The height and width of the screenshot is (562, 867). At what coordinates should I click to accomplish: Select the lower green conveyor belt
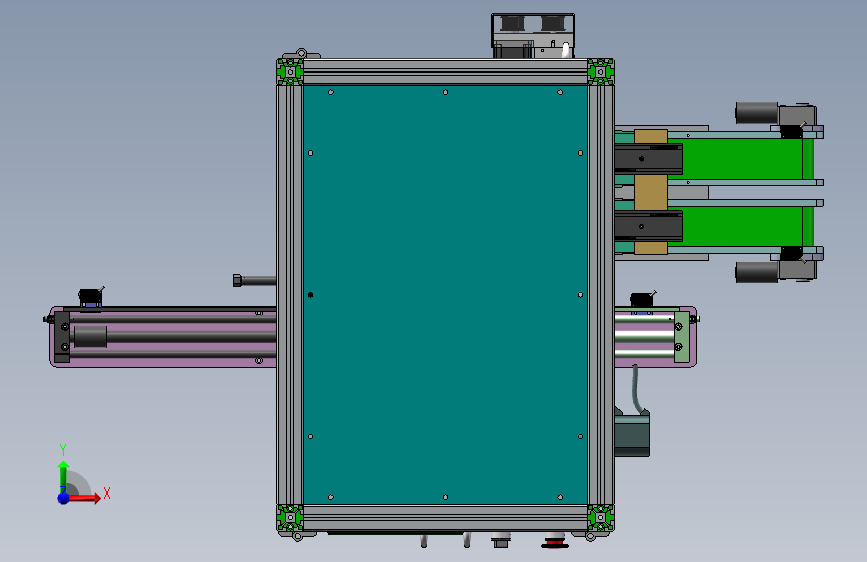(x=741, y=227)
